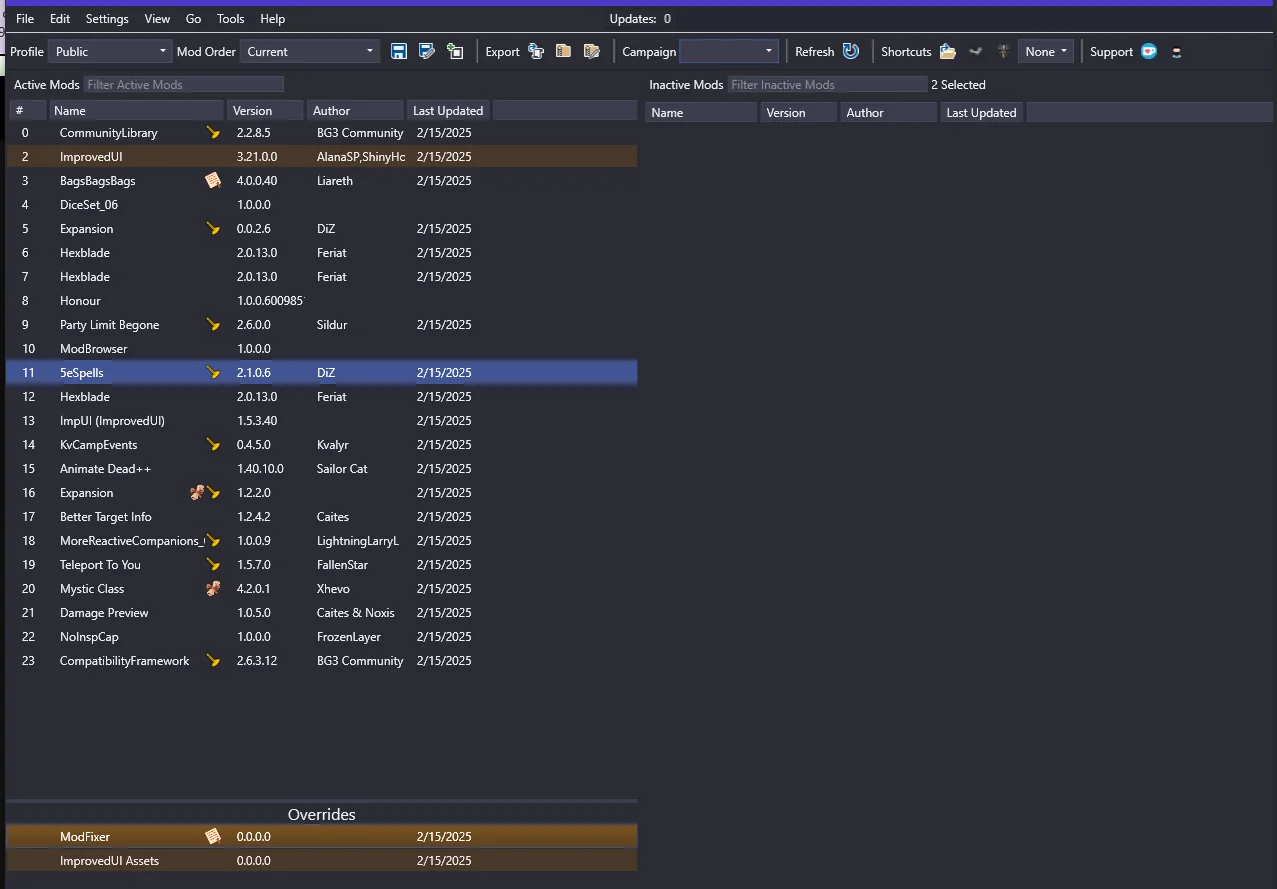
Task: Open the Tools menu
Action: [230, 19]
